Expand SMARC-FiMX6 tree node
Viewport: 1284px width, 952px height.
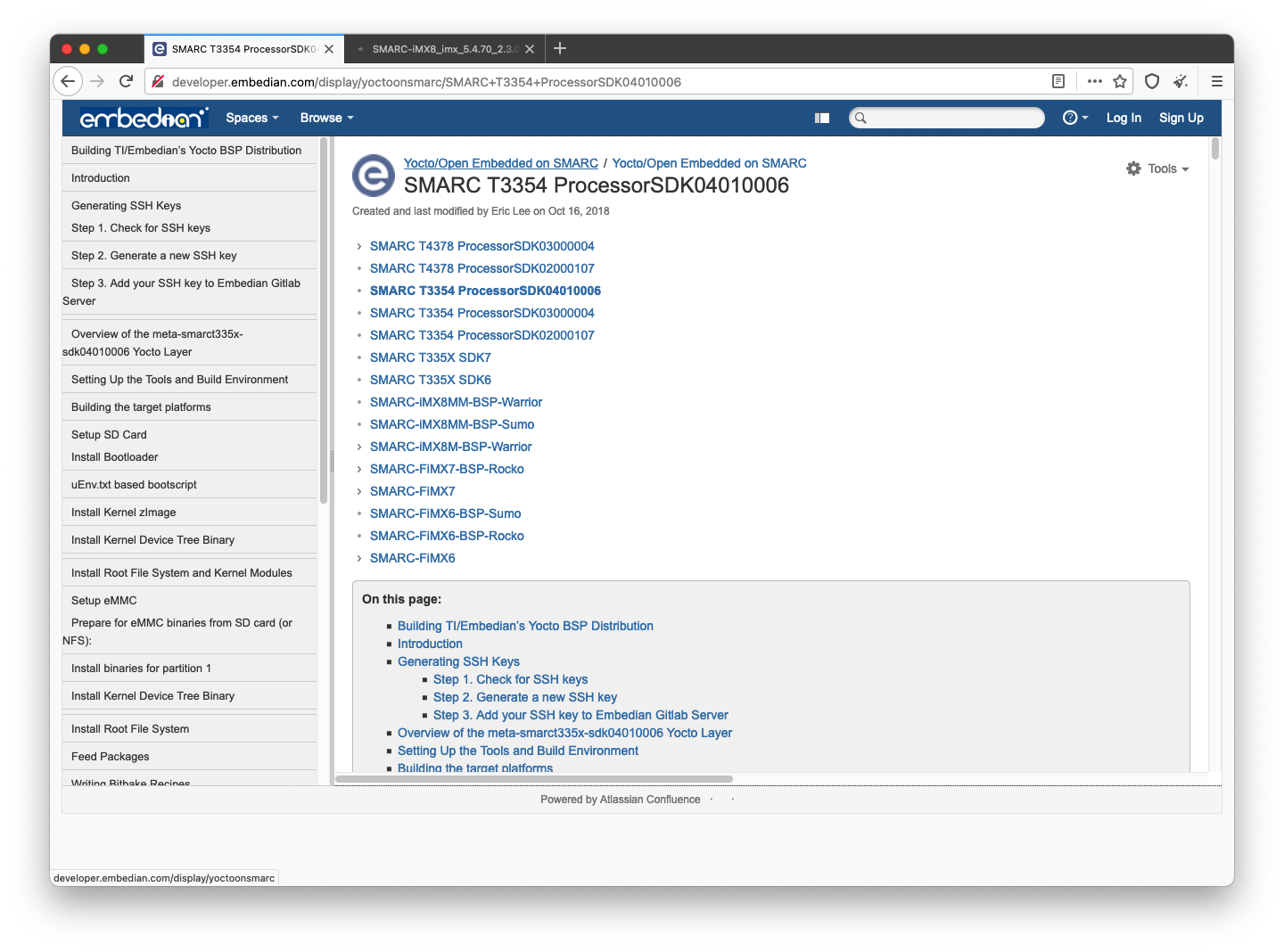coord(359,558)
